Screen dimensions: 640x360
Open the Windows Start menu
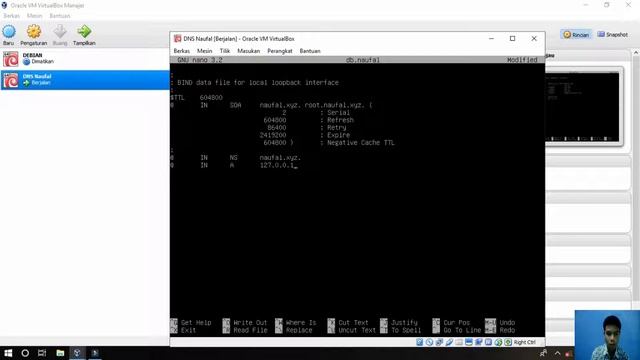[8, 353]
